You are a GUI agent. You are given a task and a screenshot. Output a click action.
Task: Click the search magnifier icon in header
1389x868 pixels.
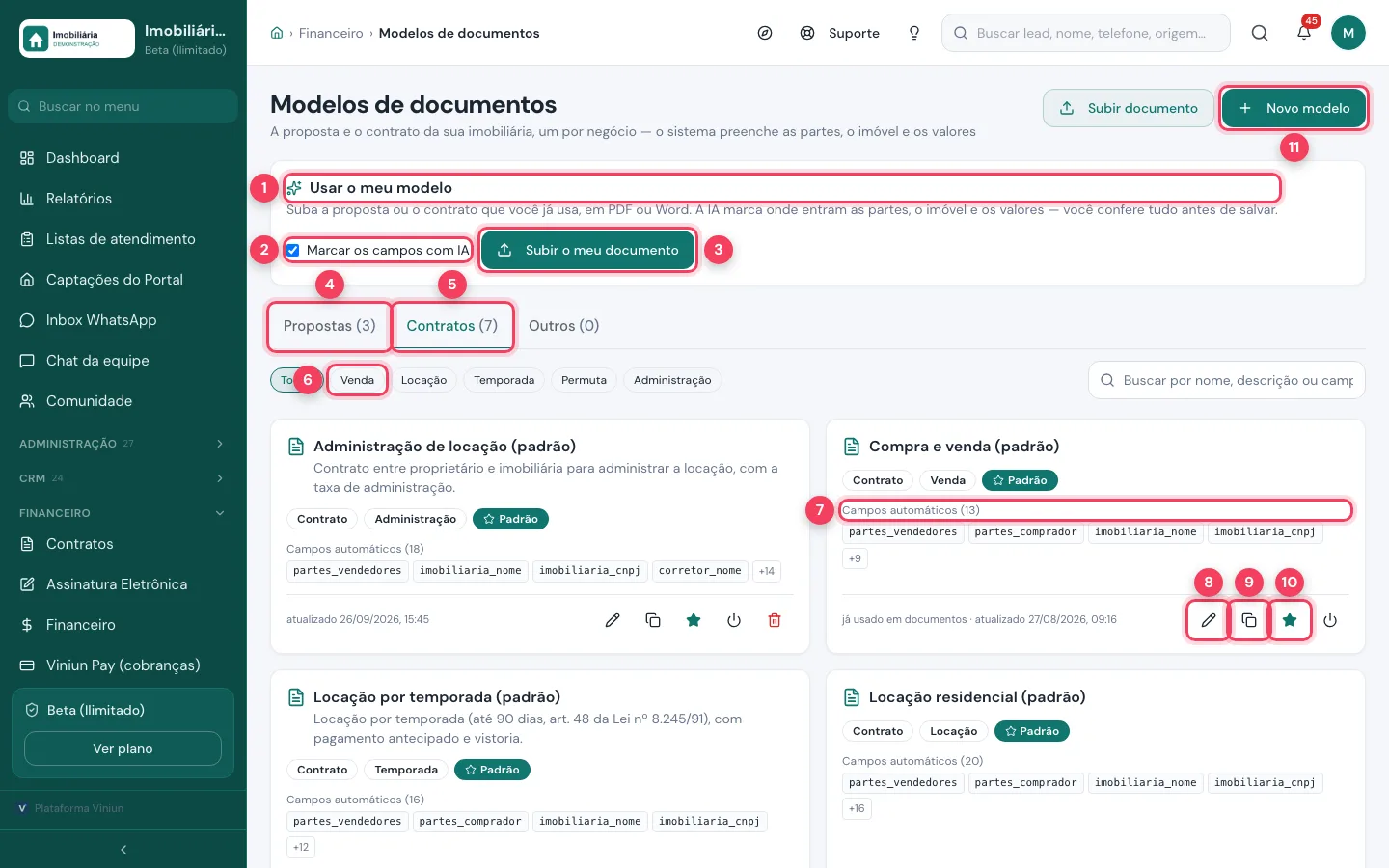(1260, 33)
